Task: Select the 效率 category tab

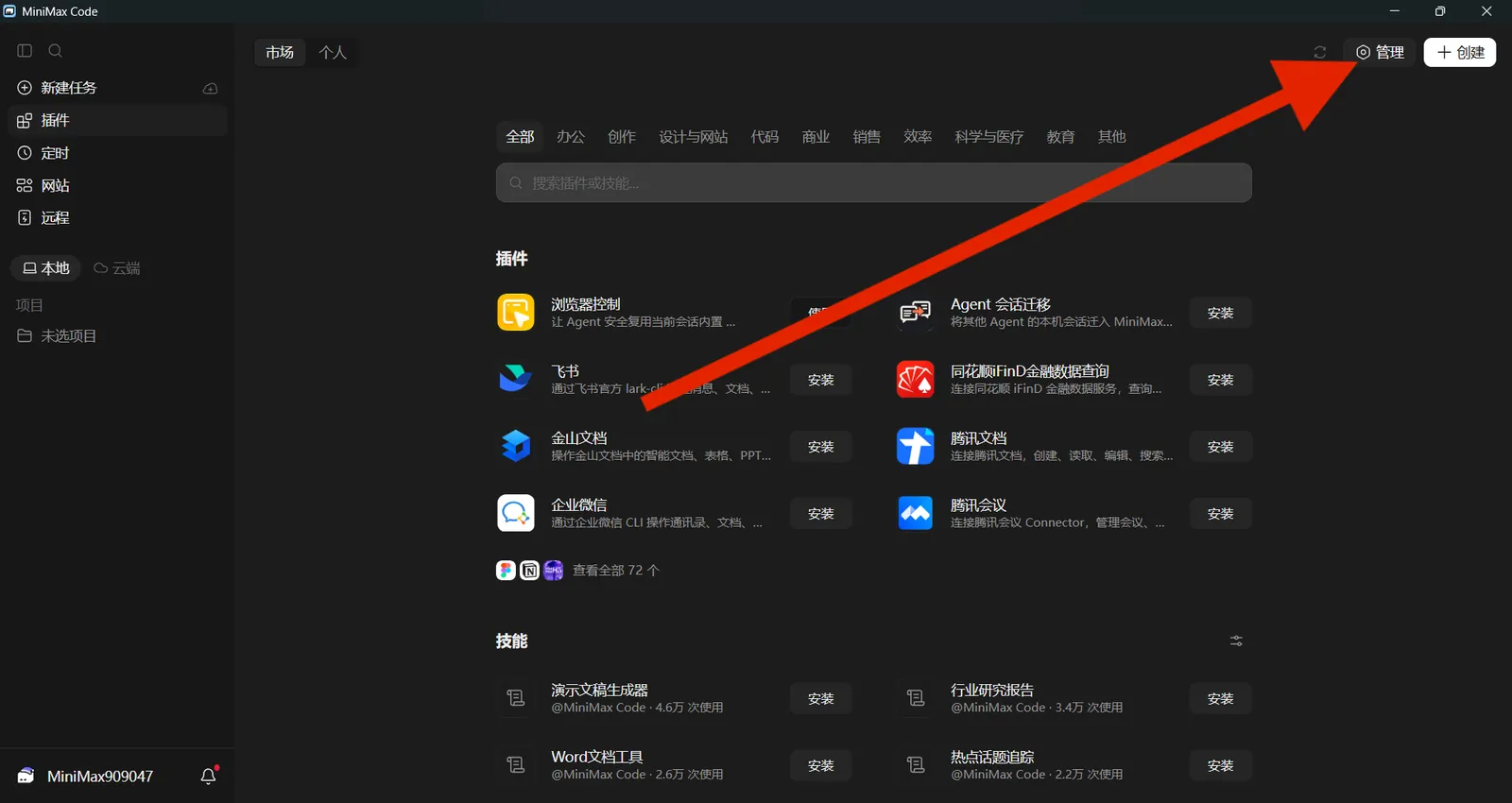Action: coord(918,137)
